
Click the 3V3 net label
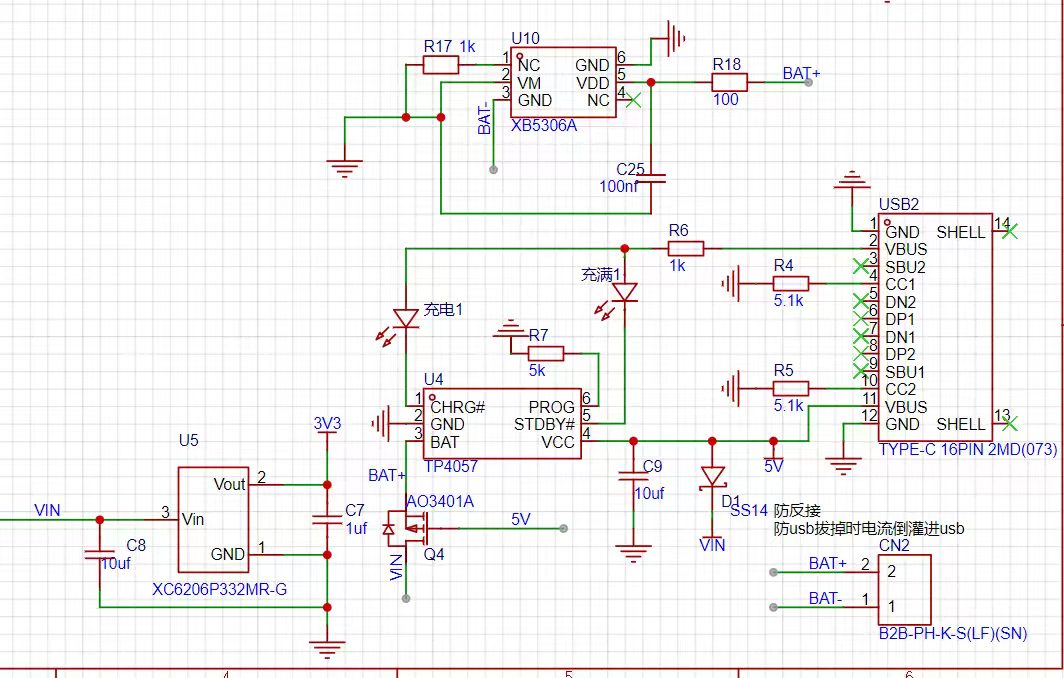[x=327, y=423]
